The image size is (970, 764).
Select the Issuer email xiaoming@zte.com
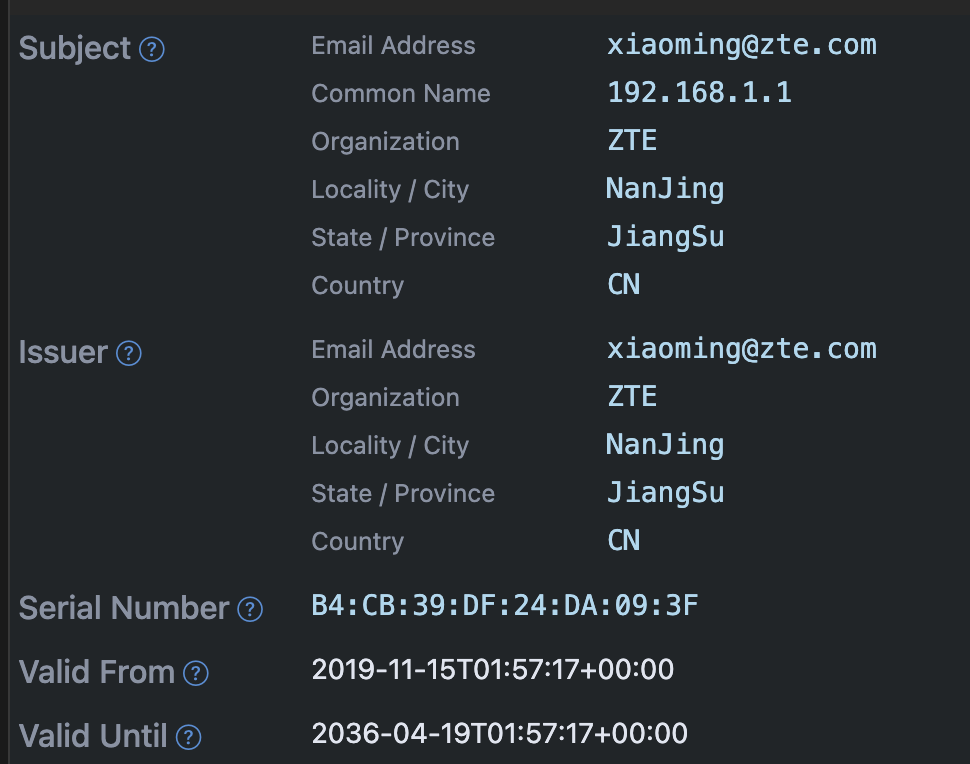coord(742,350)
